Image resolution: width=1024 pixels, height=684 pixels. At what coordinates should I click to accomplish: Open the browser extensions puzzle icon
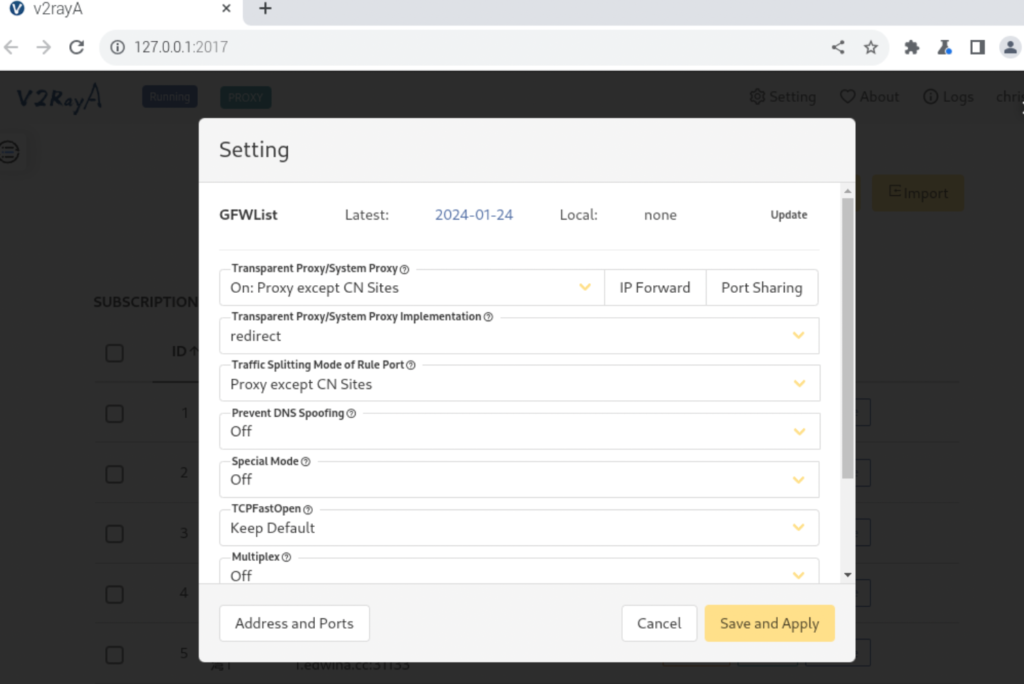click(x=911, y=47)
